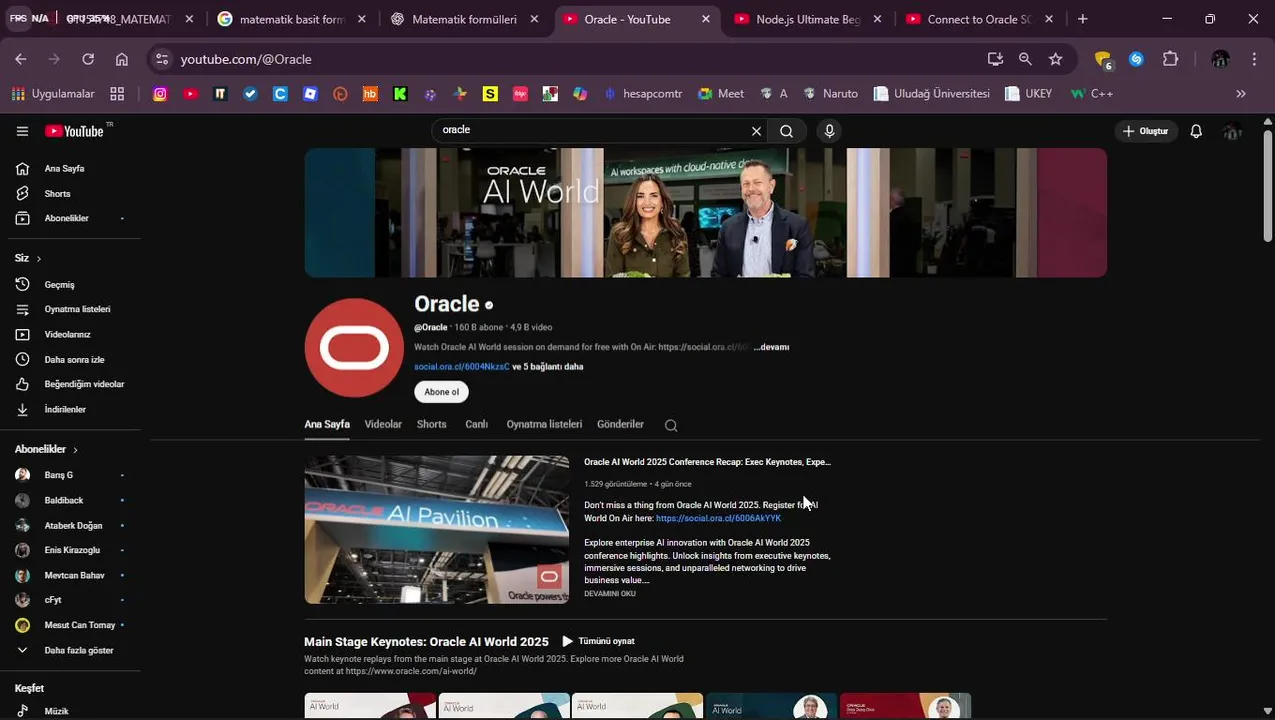Play all keynotes with Tümünü oynat
Image resolution: width=1275 pixels, height=720 pixels.
tap(598, 641)
